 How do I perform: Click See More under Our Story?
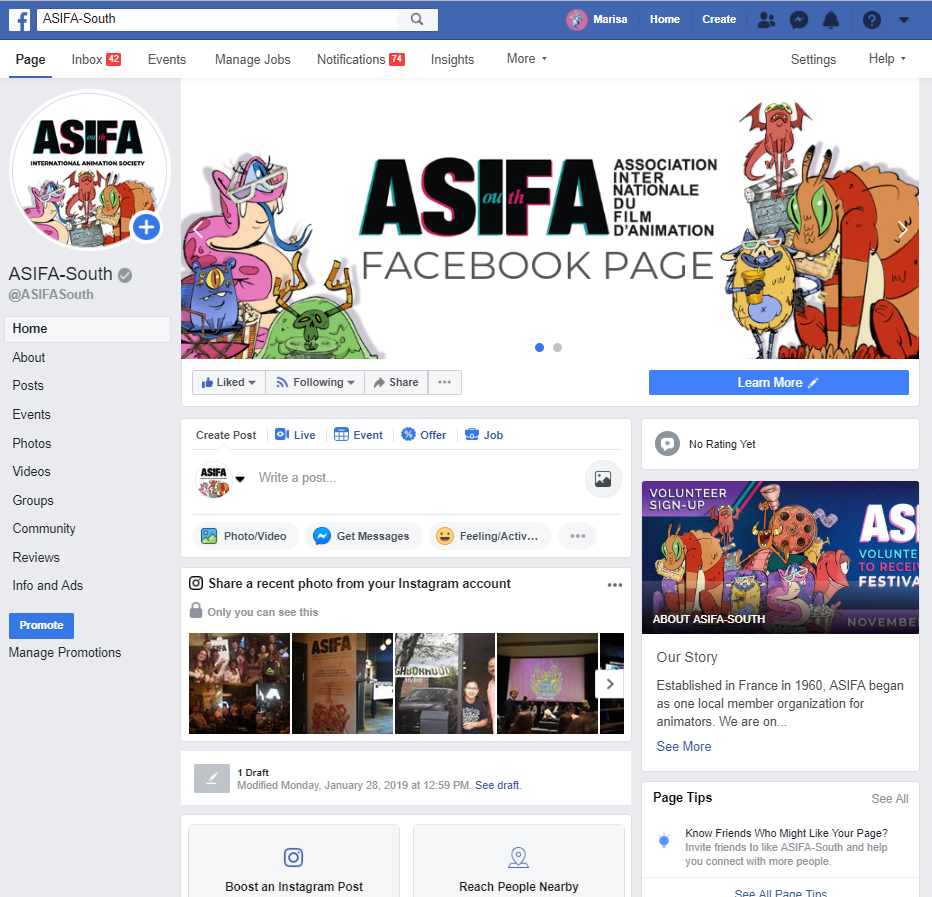pos(684,747)
